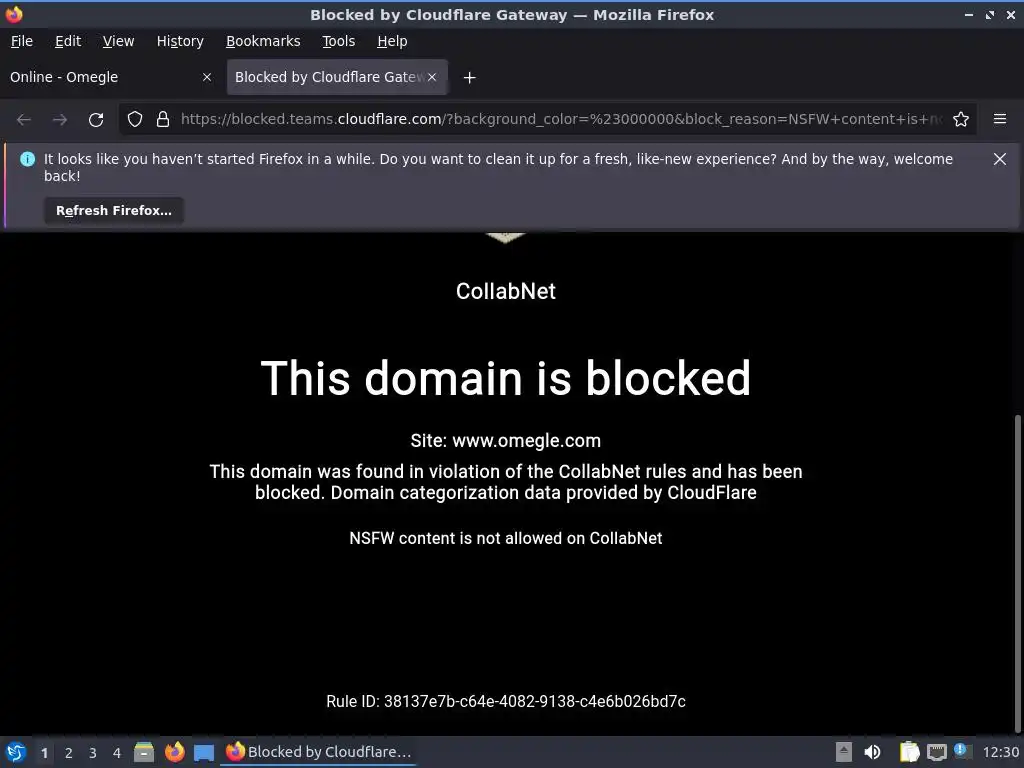This screenshot has height=768, width=1024.
Task: Click the Firefox title bar icon
Action: [x=14, y=14]
